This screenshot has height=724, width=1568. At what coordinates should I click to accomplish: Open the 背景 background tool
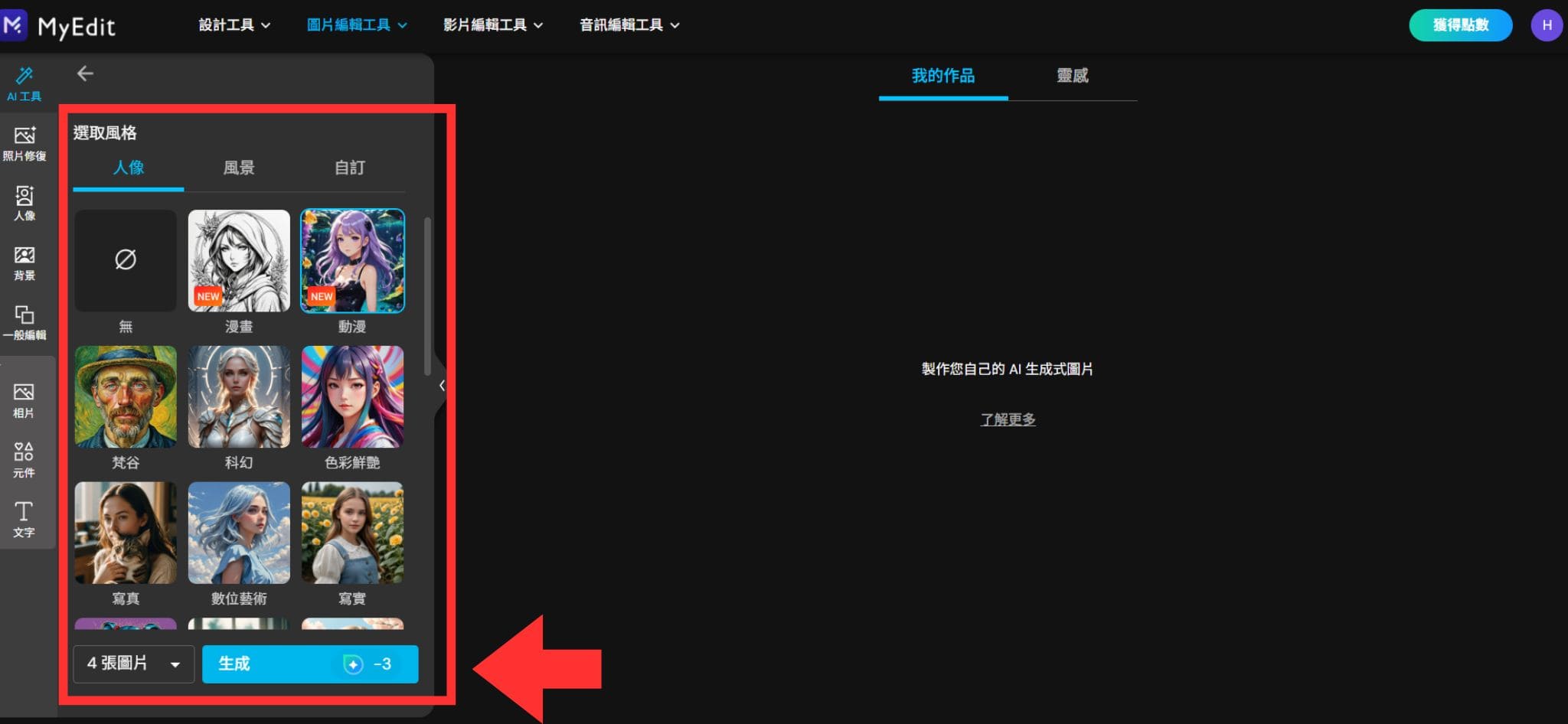point(24,263)
